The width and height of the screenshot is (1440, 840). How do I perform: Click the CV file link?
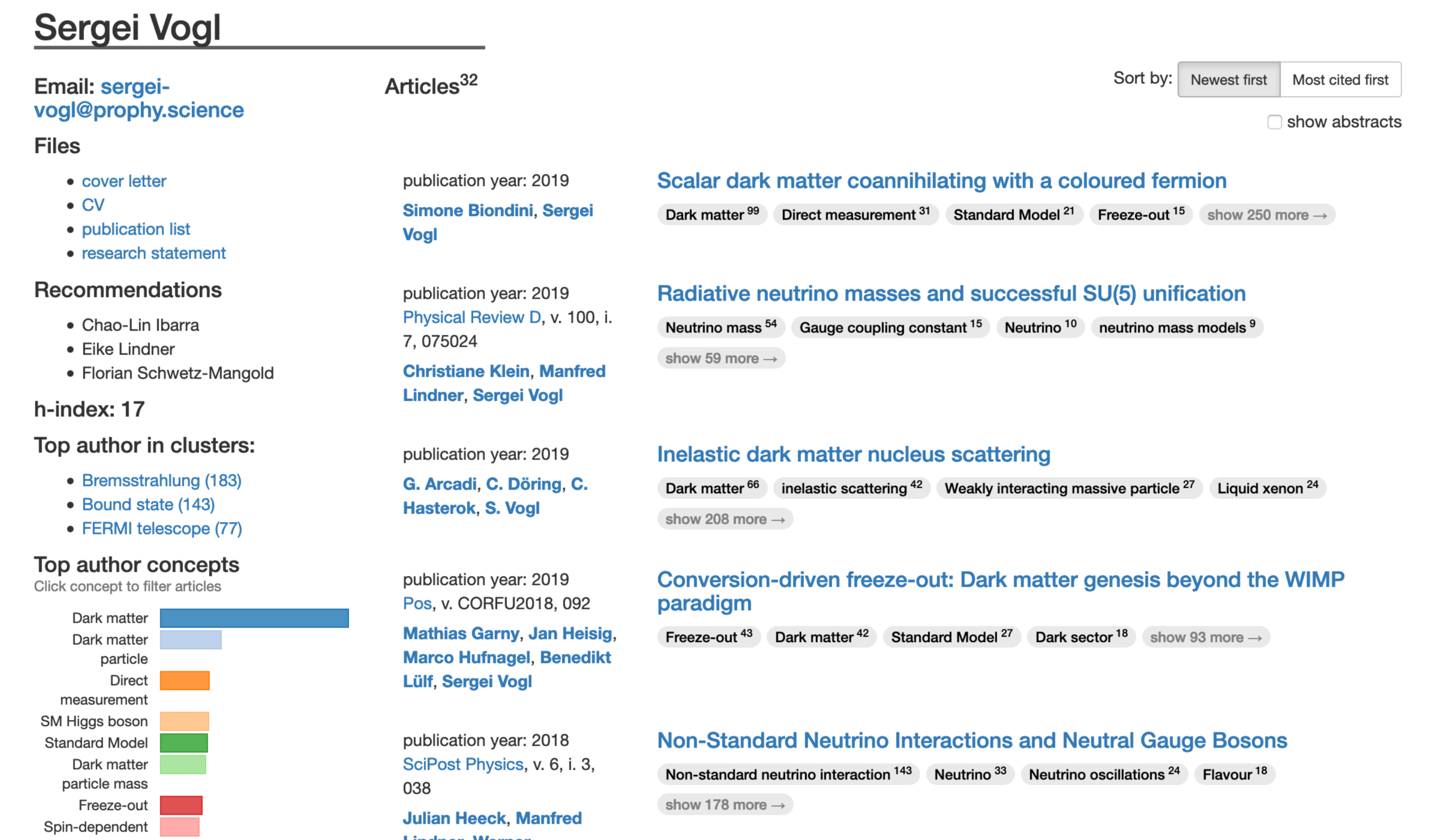pos(93,205)
